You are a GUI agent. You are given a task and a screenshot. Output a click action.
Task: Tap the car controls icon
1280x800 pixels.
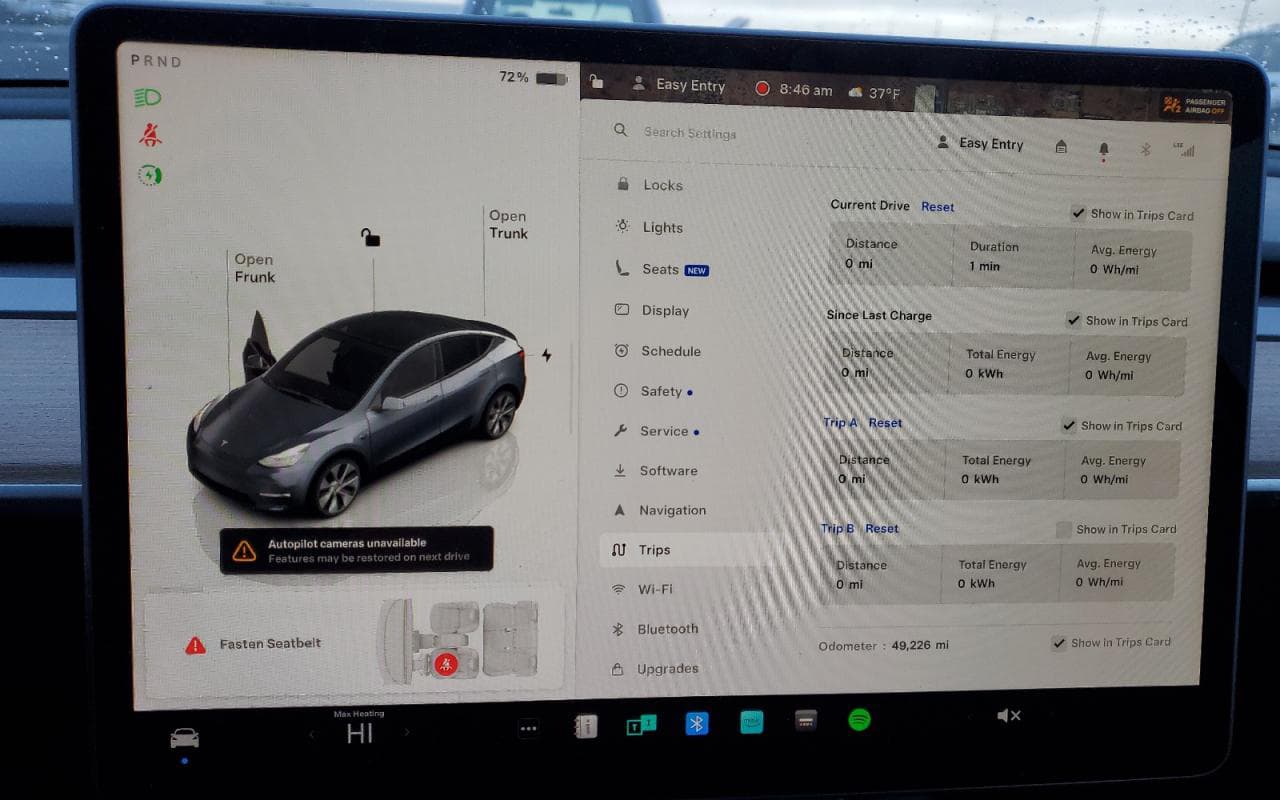click(x=184, y=738)
